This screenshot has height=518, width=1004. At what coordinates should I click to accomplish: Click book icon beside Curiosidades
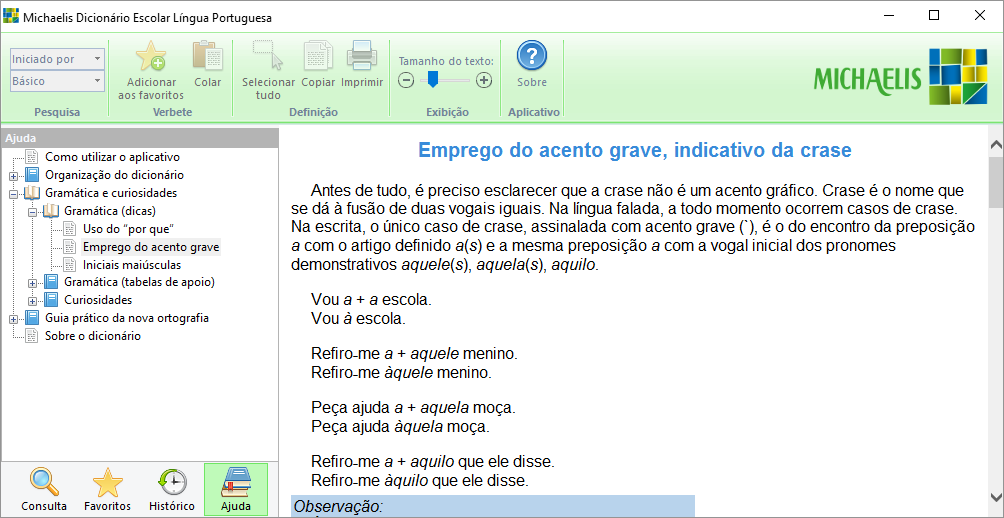coord(51,300)
